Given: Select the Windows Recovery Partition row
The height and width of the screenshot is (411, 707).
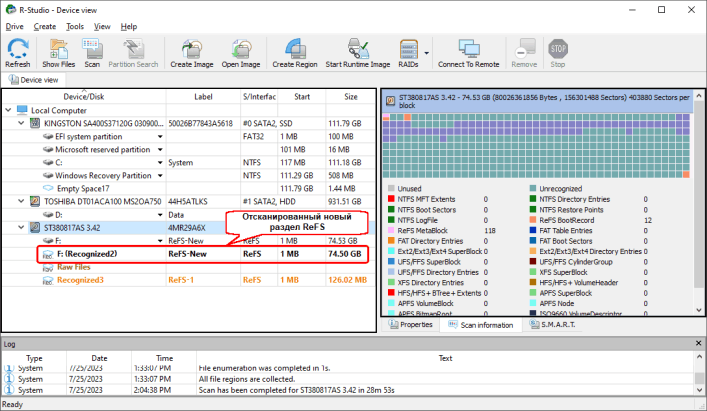Looking at the screenshot, I should click(189, 176).
